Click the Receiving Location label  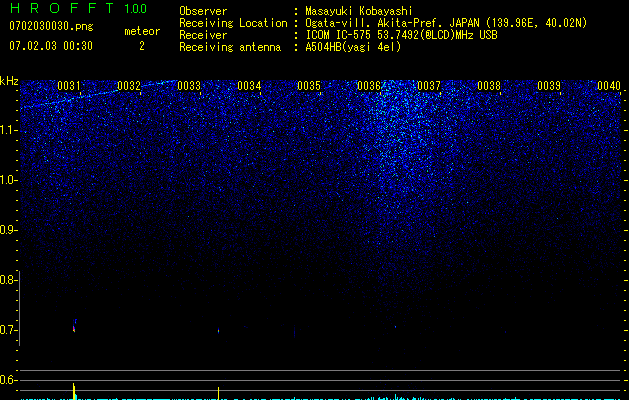tap(233, 23)
